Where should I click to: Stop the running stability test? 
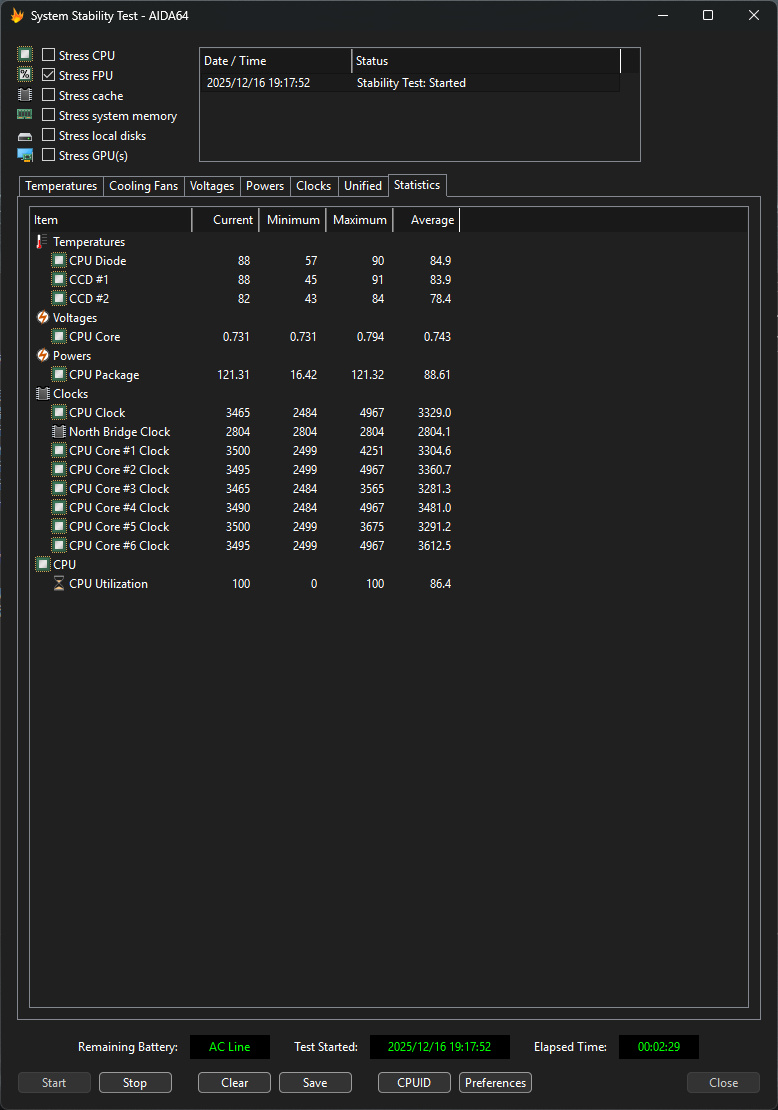[135, 1083]
